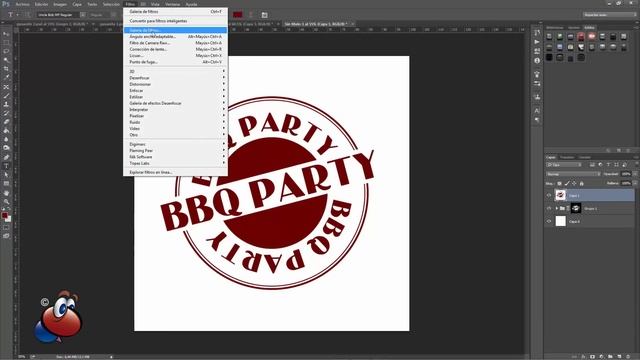The width and height of the screenshot is (640, 360).
Task: Select the Lasso tool
Action: click(x=6, y=51)
